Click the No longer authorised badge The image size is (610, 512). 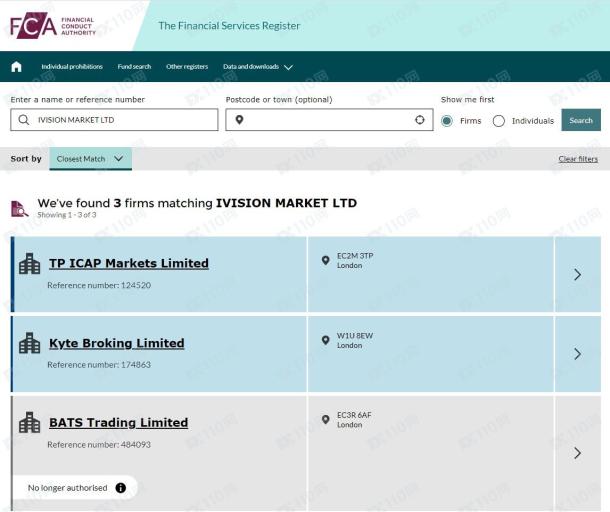click(75, 487)
